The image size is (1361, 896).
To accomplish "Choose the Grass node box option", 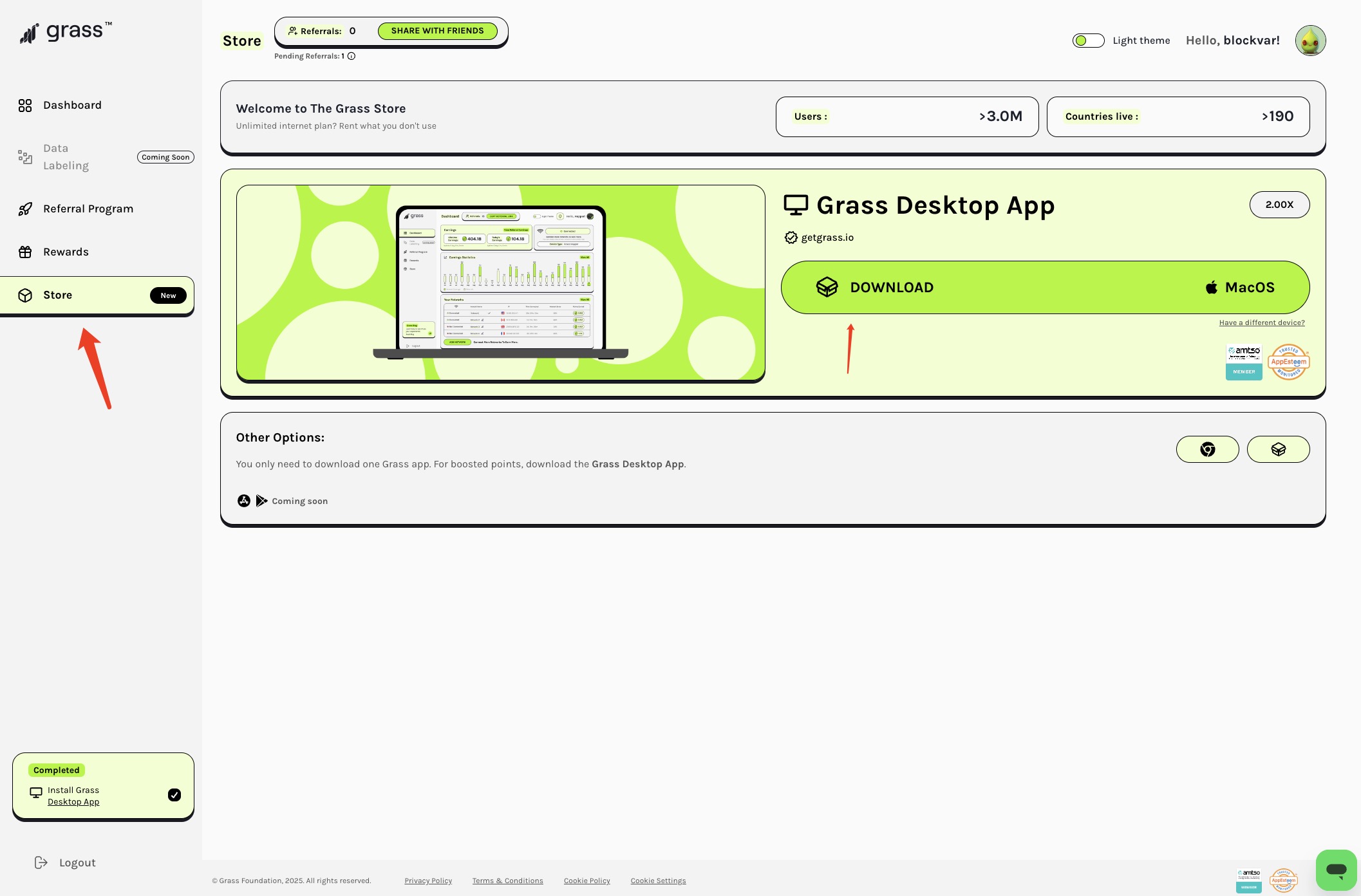I will [x=1278, y=449].
